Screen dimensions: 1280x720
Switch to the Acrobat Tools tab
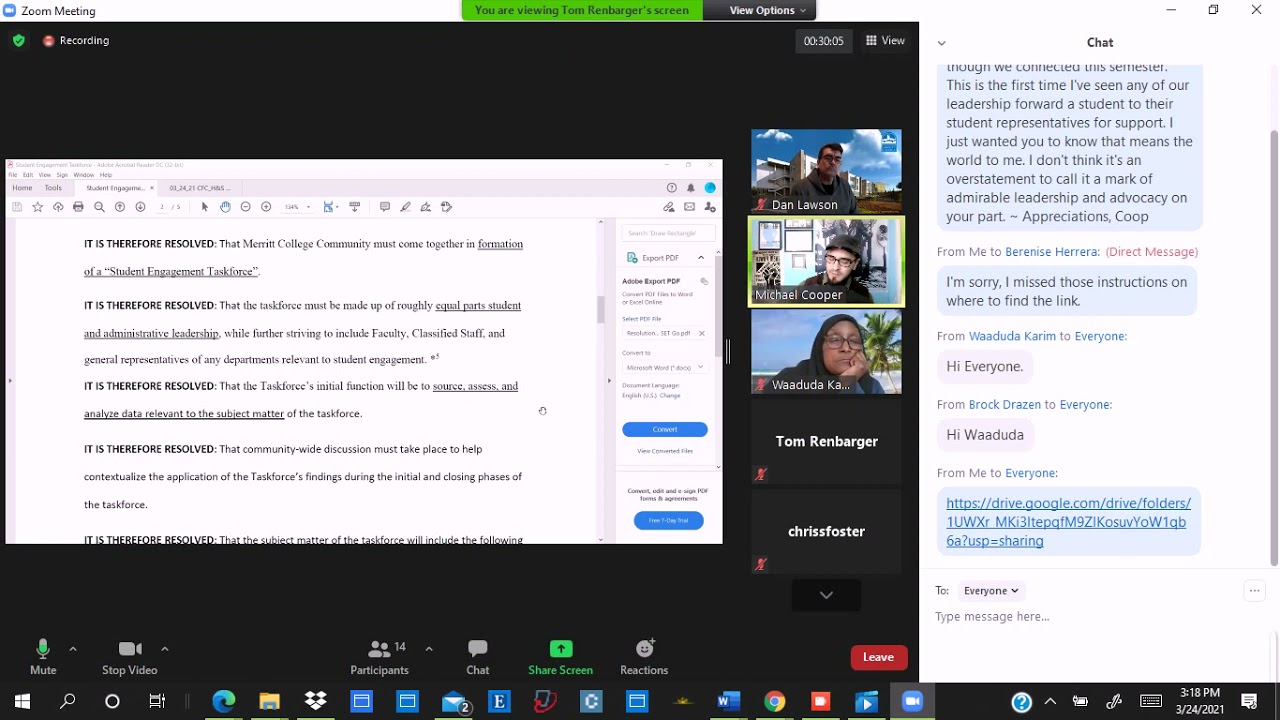53,188
